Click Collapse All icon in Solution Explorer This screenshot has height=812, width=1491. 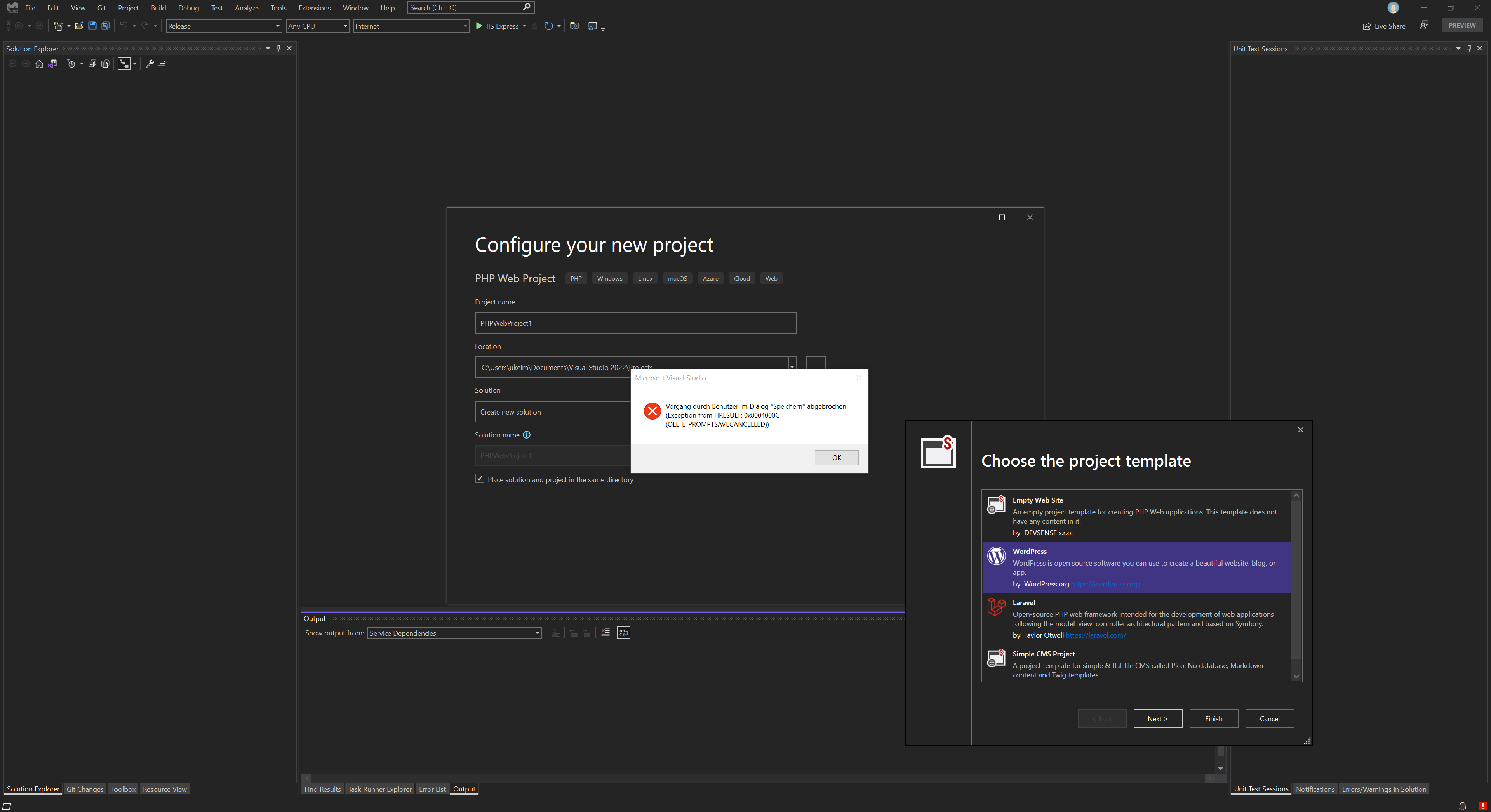pos(91,64)
